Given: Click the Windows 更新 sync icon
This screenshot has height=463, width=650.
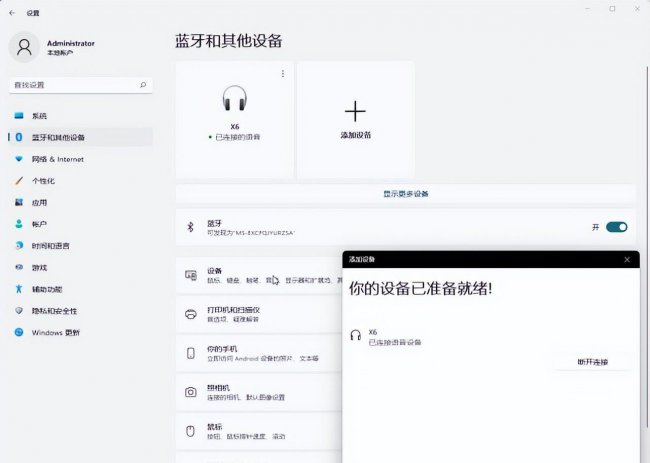Looking at the screenshot, I should point(19,332).
